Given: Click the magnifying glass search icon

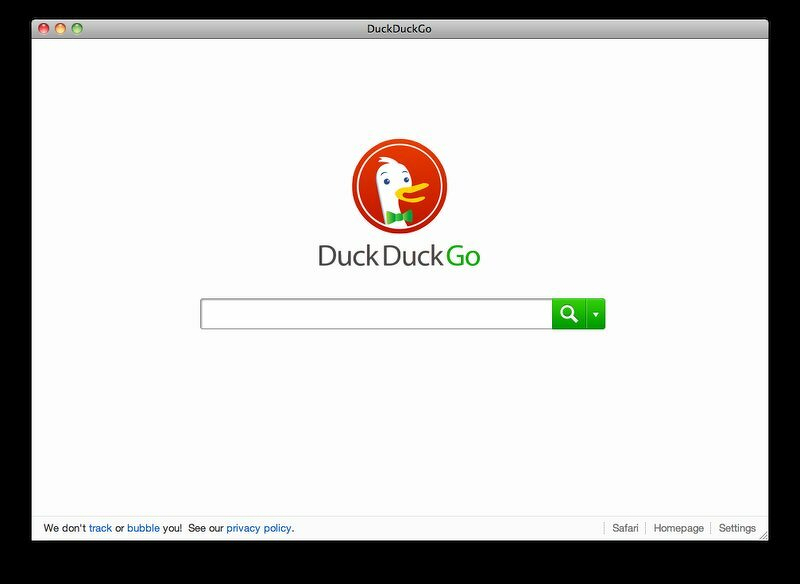Looking at the screenshot, I should pos(568,313).
